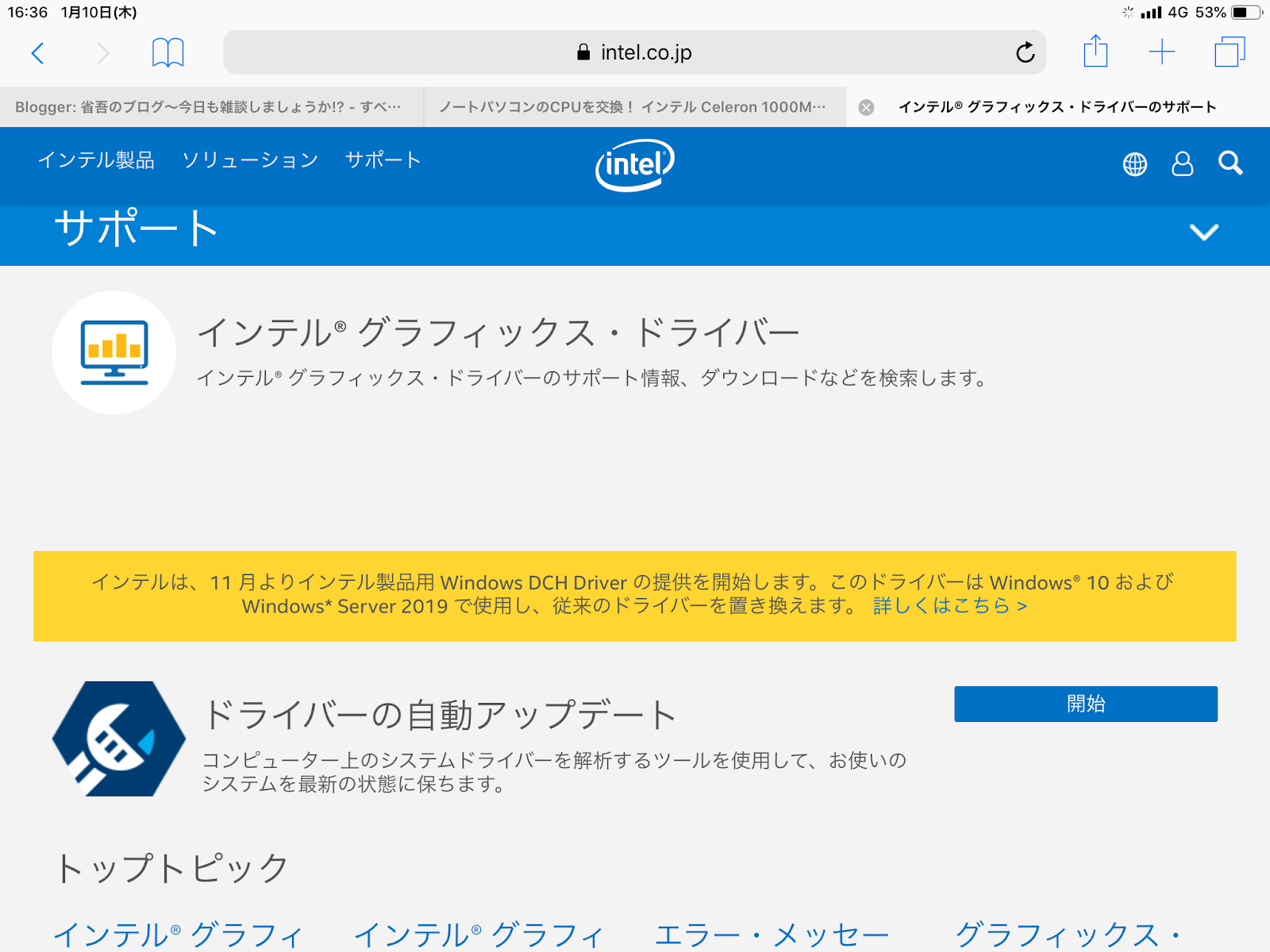This screenshot has width=1270, height=952.
Task: Click the トップトピック heading
Action: (x=171, y=868)
